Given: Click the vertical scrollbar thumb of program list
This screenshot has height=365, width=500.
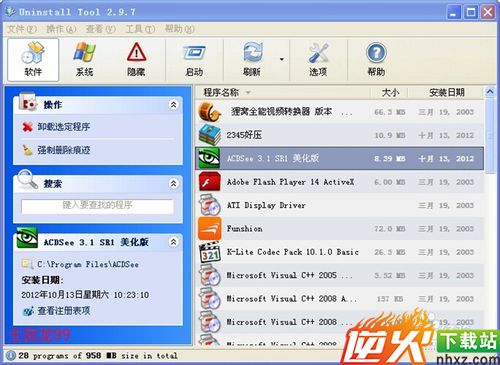Looking at the screenshot, I should tap(490, 136).
